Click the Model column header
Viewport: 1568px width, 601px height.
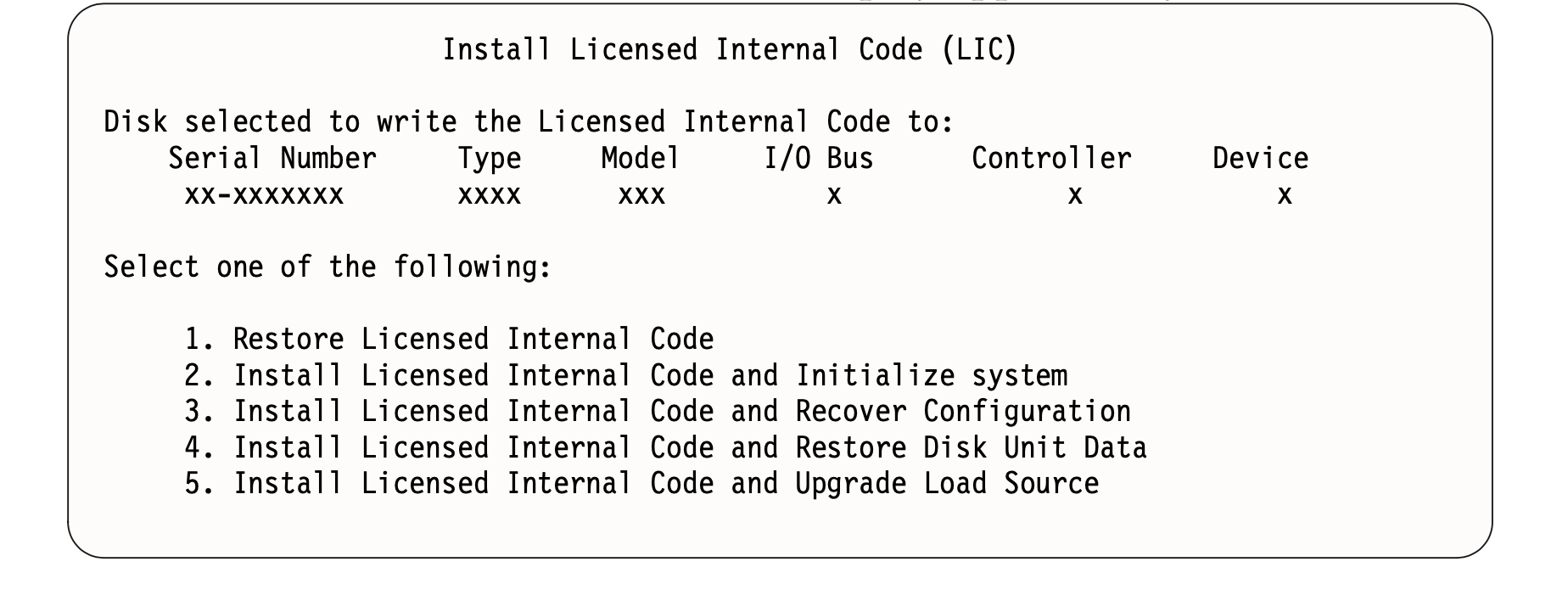point(641,159)
